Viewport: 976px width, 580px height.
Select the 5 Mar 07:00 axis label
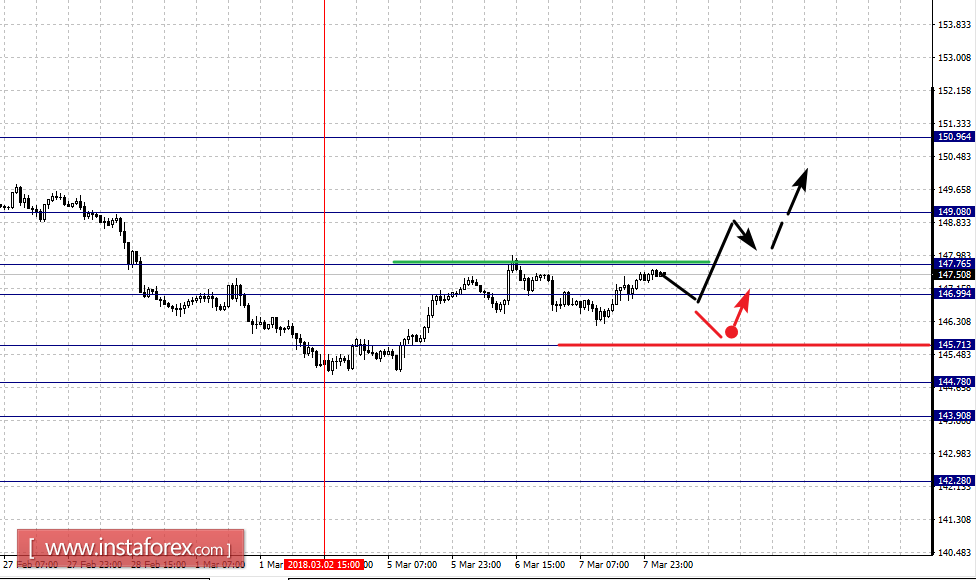coord(410,564)
